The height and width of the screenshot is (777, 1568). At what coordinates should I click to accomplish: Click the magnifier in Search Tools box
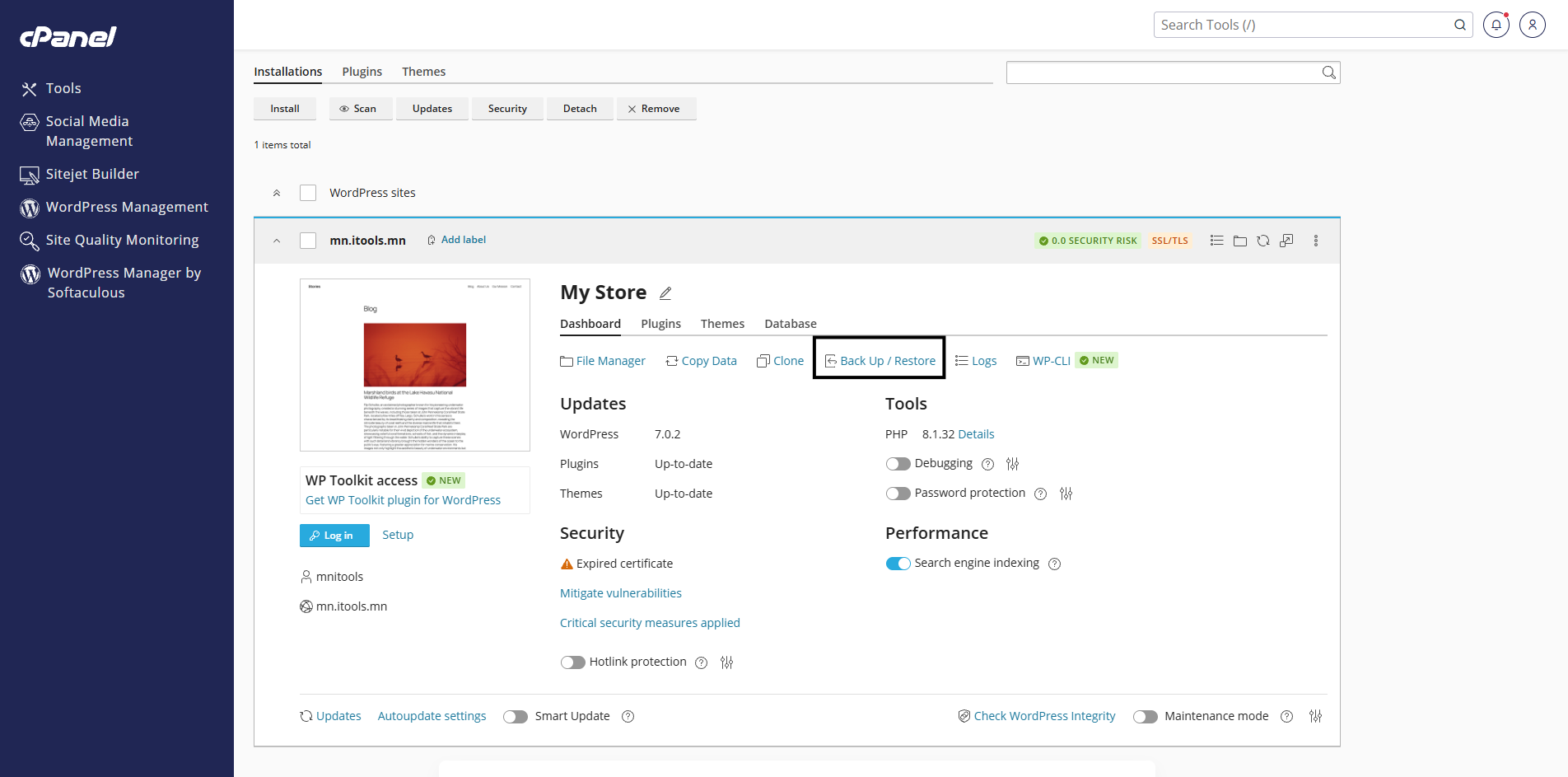click(x=1460, y=25)
